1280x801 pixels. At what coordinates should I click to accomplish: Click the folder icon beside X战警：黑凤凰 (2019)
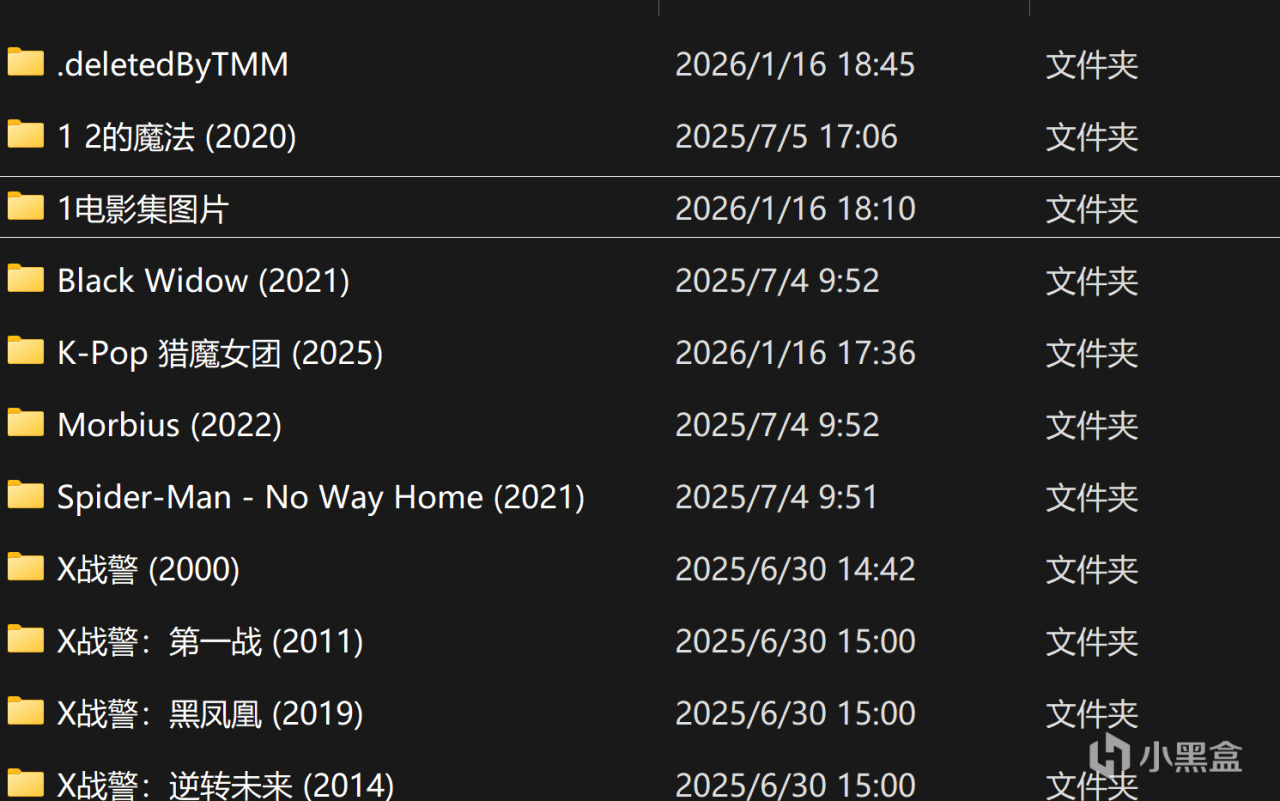point(25,712)
